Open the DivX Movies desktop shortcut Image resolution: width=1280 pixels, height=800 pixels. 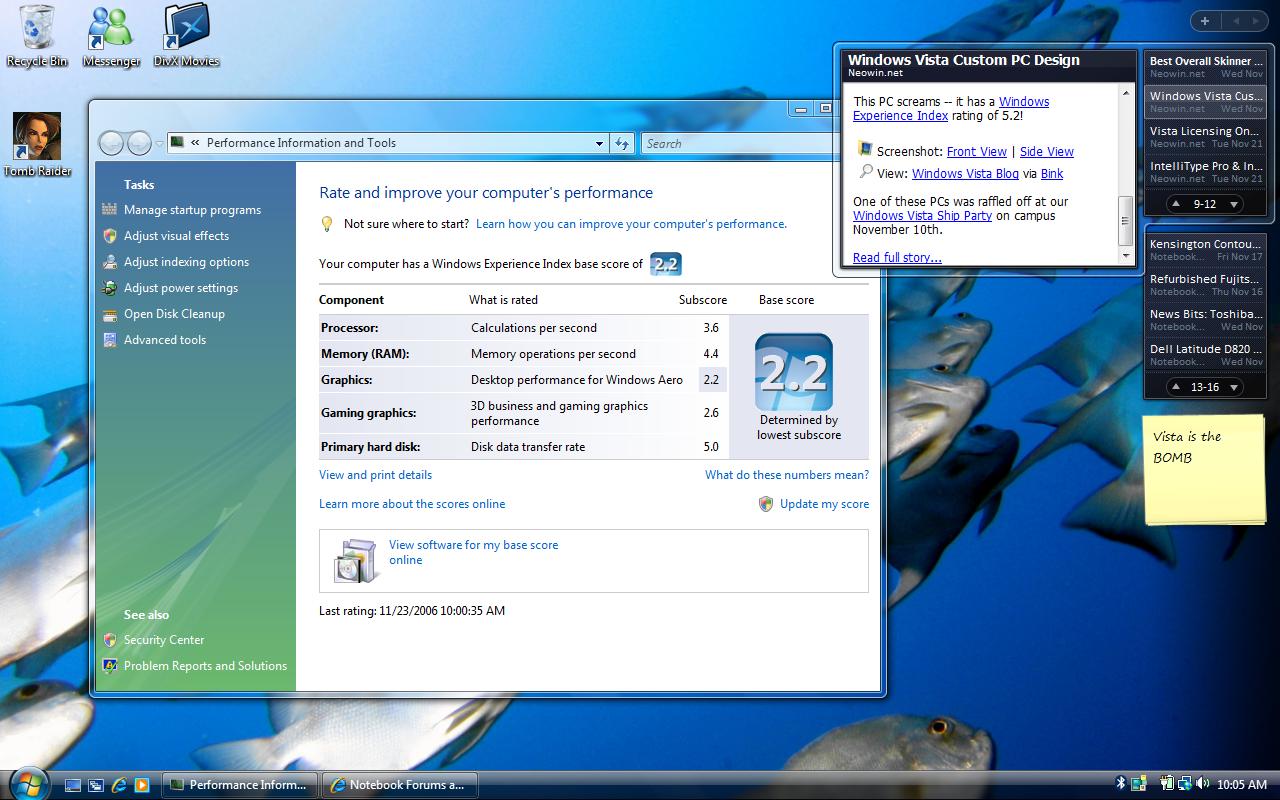(x=186, y=35)
